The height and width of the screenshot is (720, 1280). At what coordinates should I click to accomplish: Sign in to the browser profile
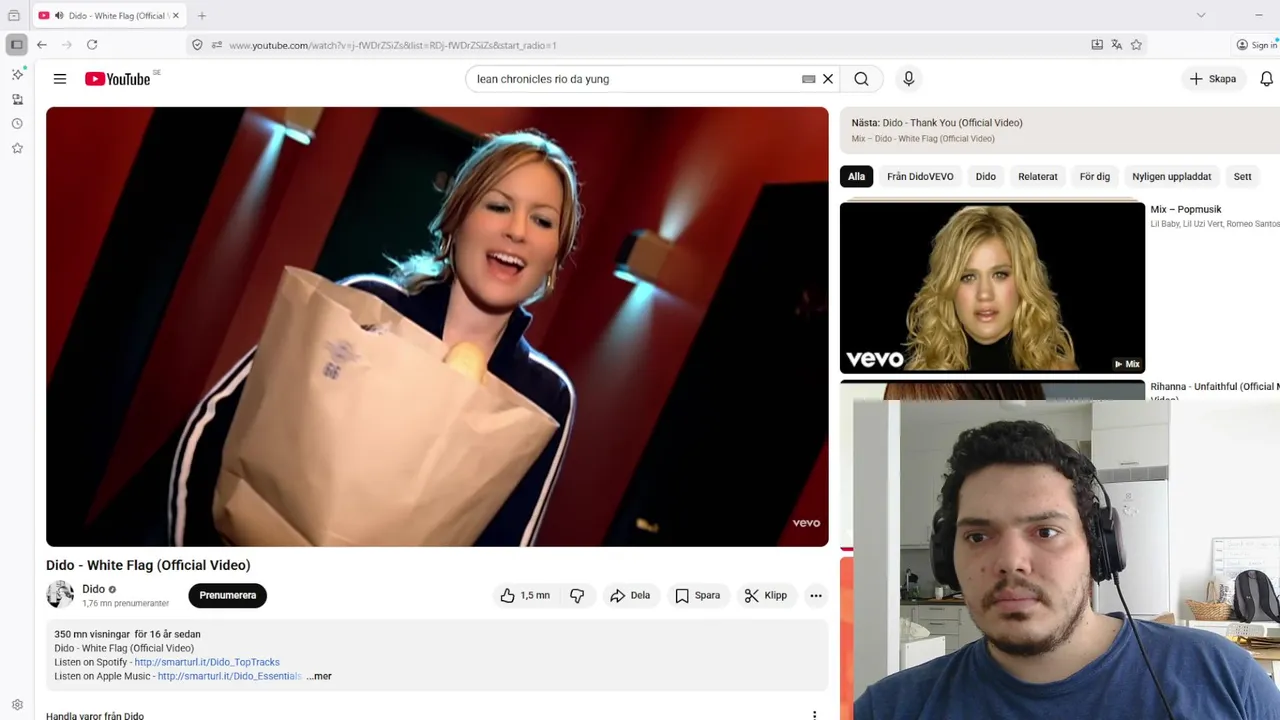click(x=1256, y=45)
